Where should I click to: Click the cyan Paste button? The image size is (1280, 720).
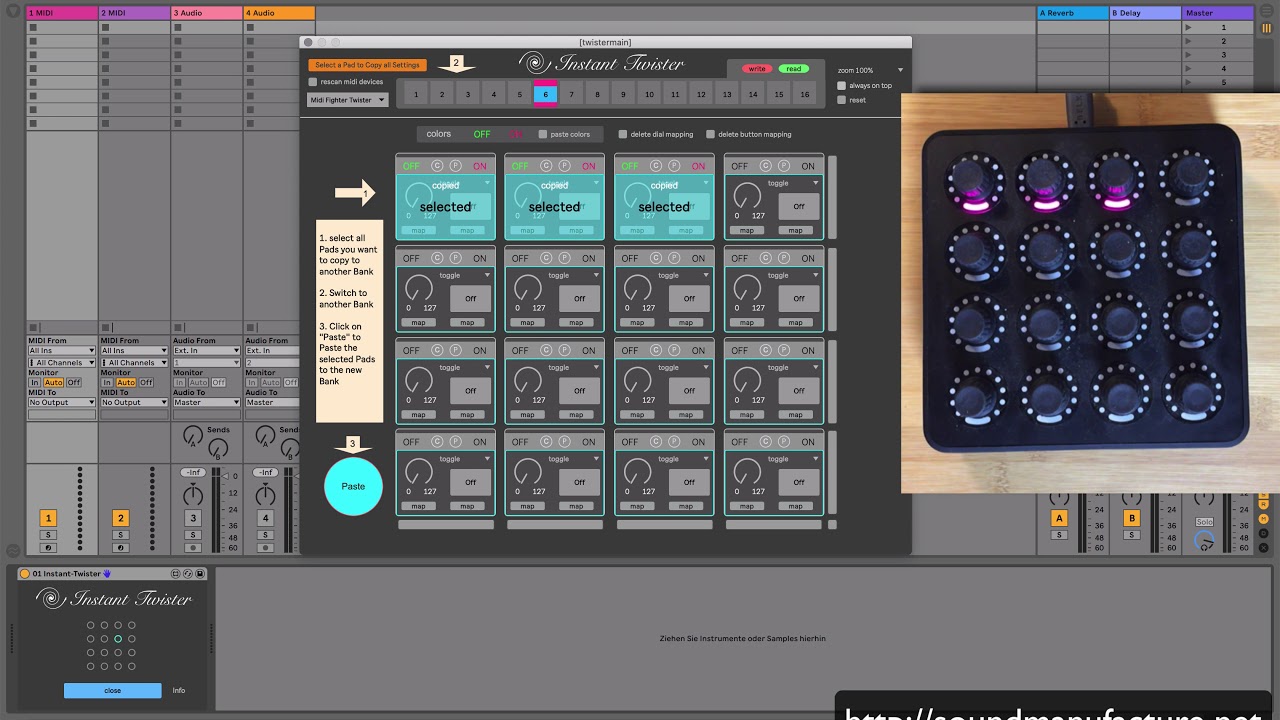353,486
